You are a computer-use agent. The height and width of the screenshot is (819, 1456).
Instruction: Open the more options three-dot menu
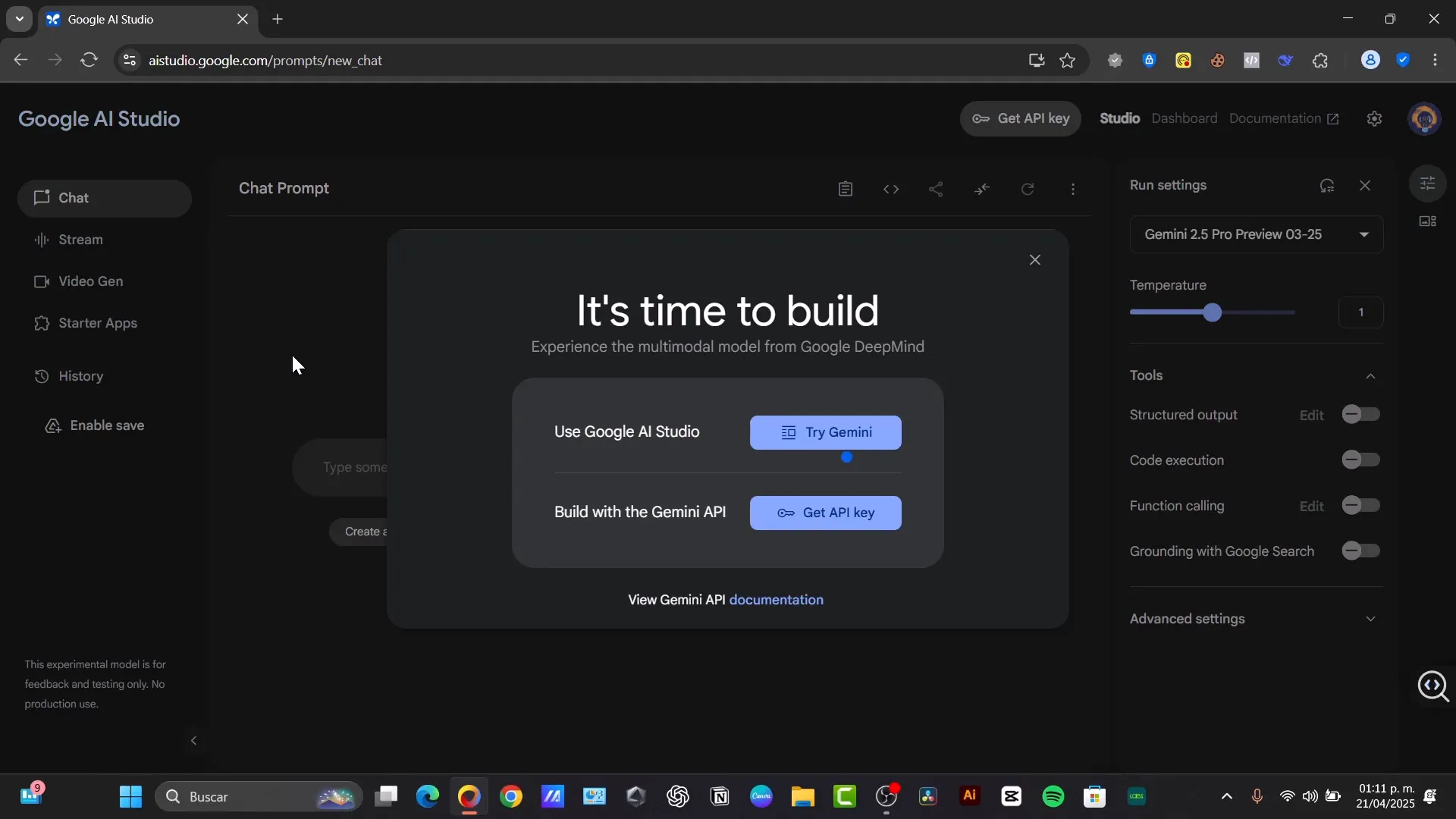point(1073,189)
